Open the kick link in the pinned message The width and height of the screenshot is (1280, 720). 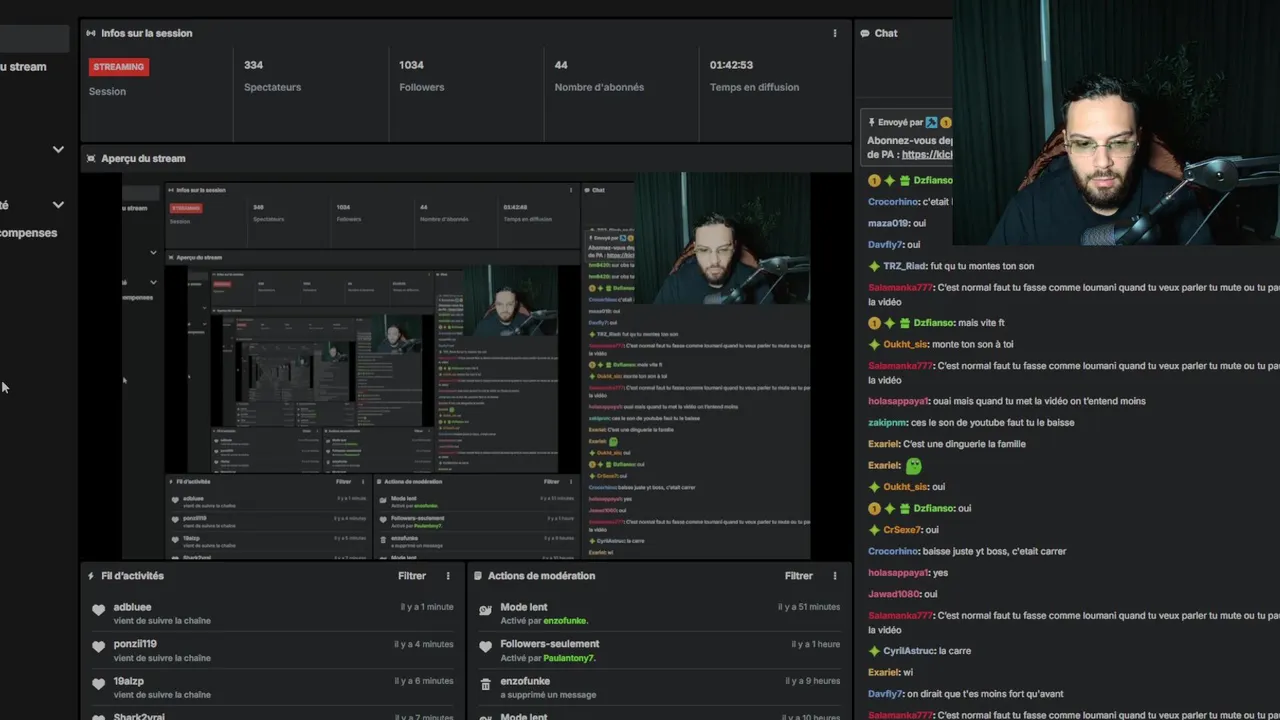pos(926,155)
